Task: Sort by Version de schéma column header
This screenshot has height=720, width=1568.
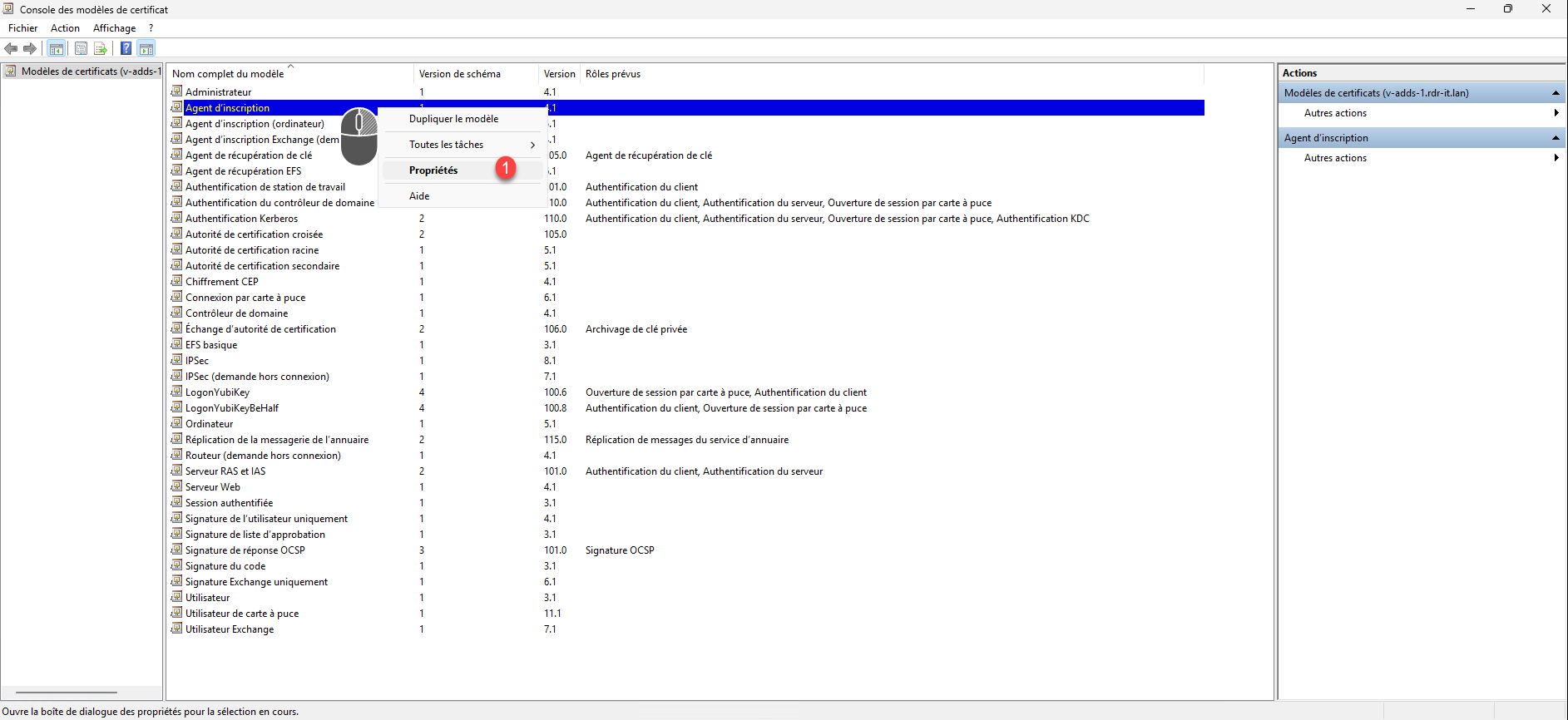Action: [x=460, y=74]
